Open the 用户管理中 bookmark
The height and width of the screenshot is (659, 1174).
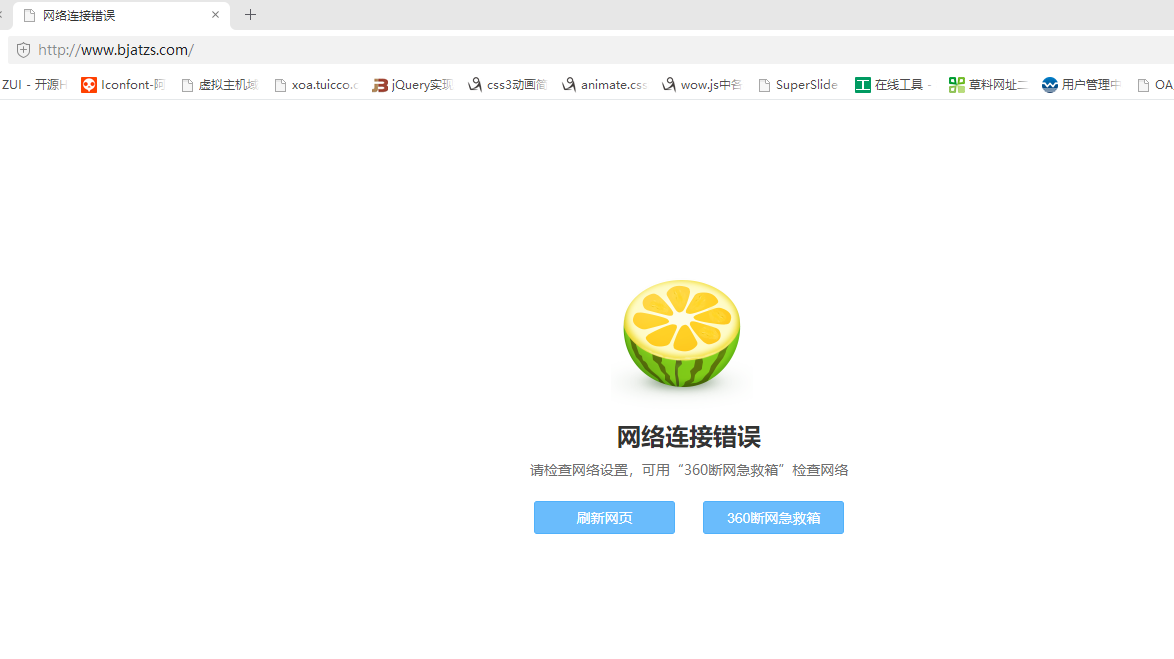(x=1081, y=85)
